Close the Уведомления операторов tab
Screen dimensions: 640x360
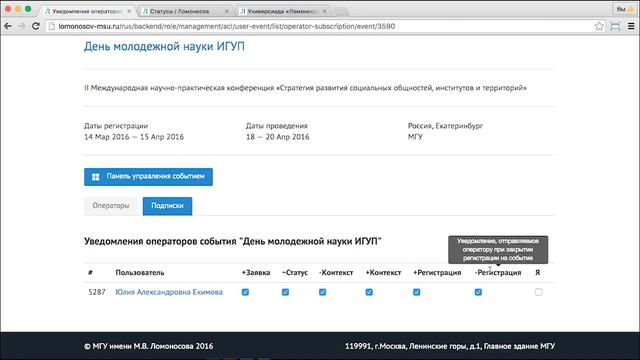[x=129, y=11]
